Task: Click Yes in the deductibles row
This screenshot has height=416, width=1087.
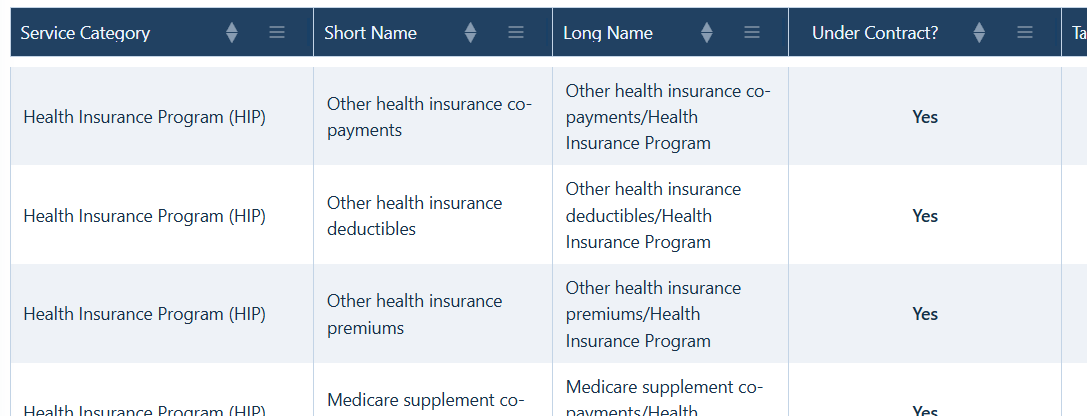Action: pos(925,216)
